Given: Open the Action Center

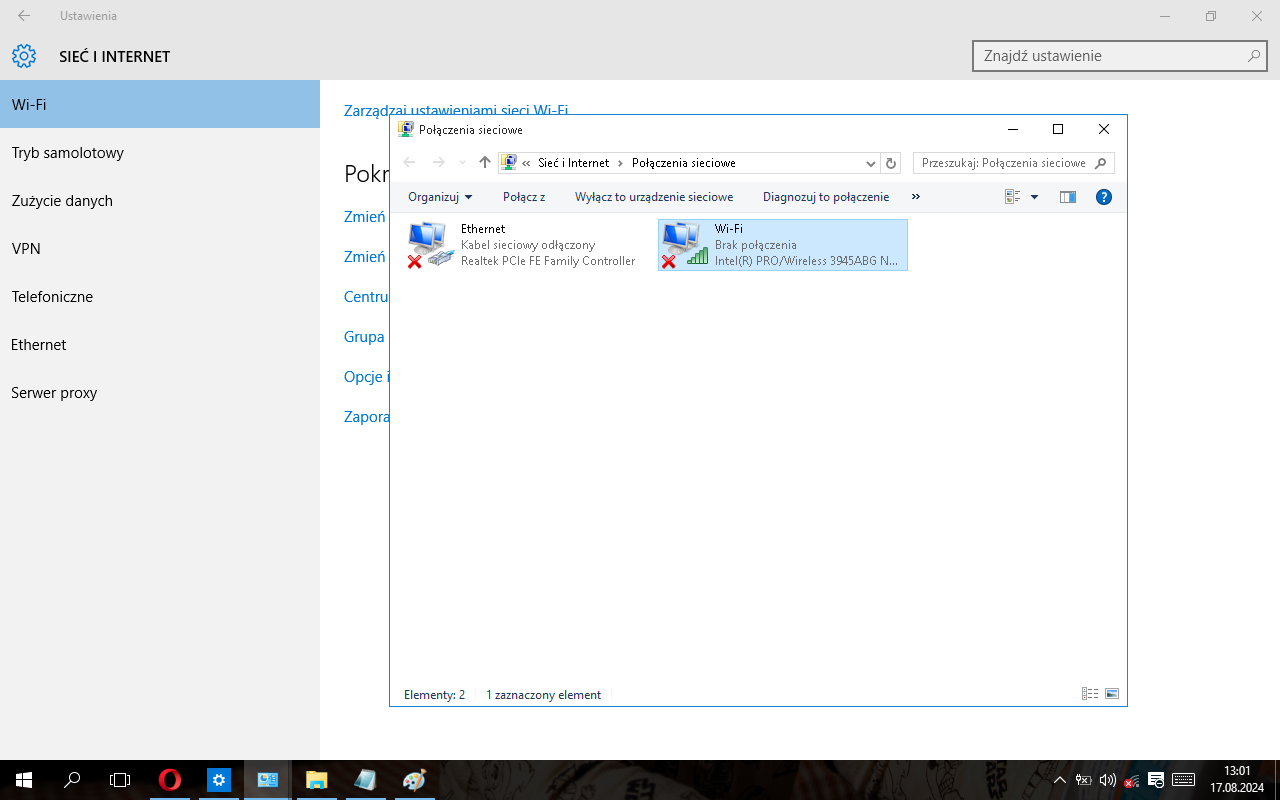Looking at the screenshot, I should [x=1156, y=780].
